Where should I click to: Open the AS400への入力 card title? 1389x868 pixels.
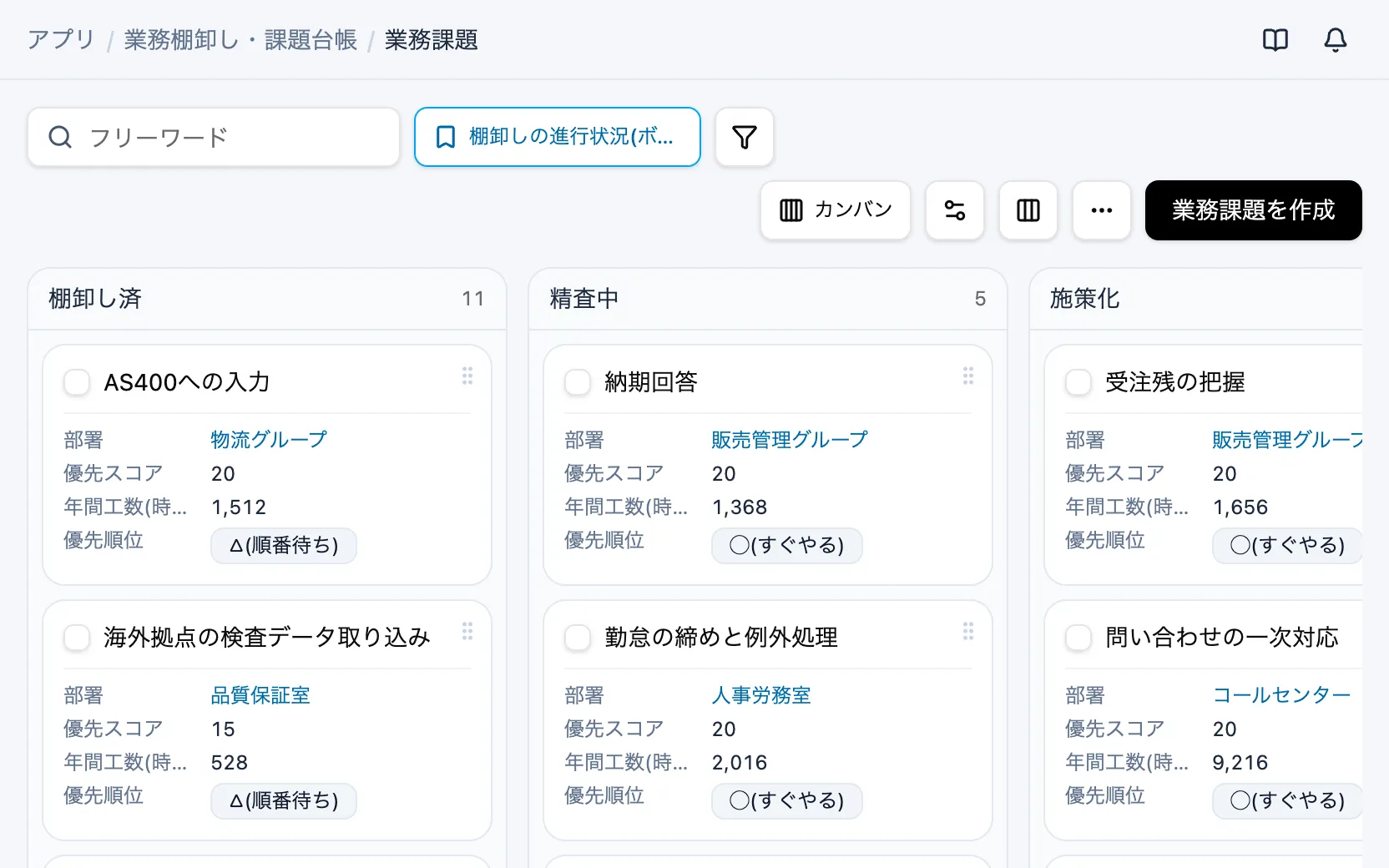pyautogui.click(x=187, y=382)
